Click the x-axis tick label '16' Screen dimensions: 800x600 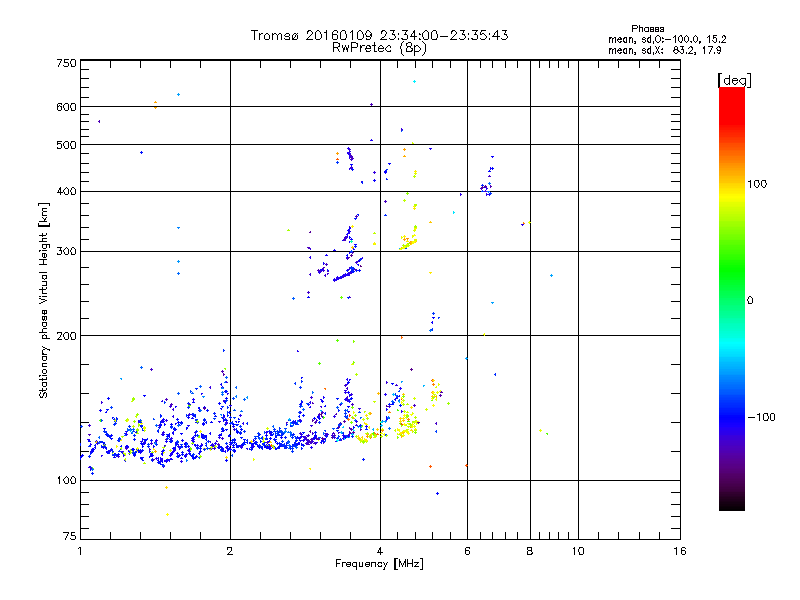click(x=680, y=551)
